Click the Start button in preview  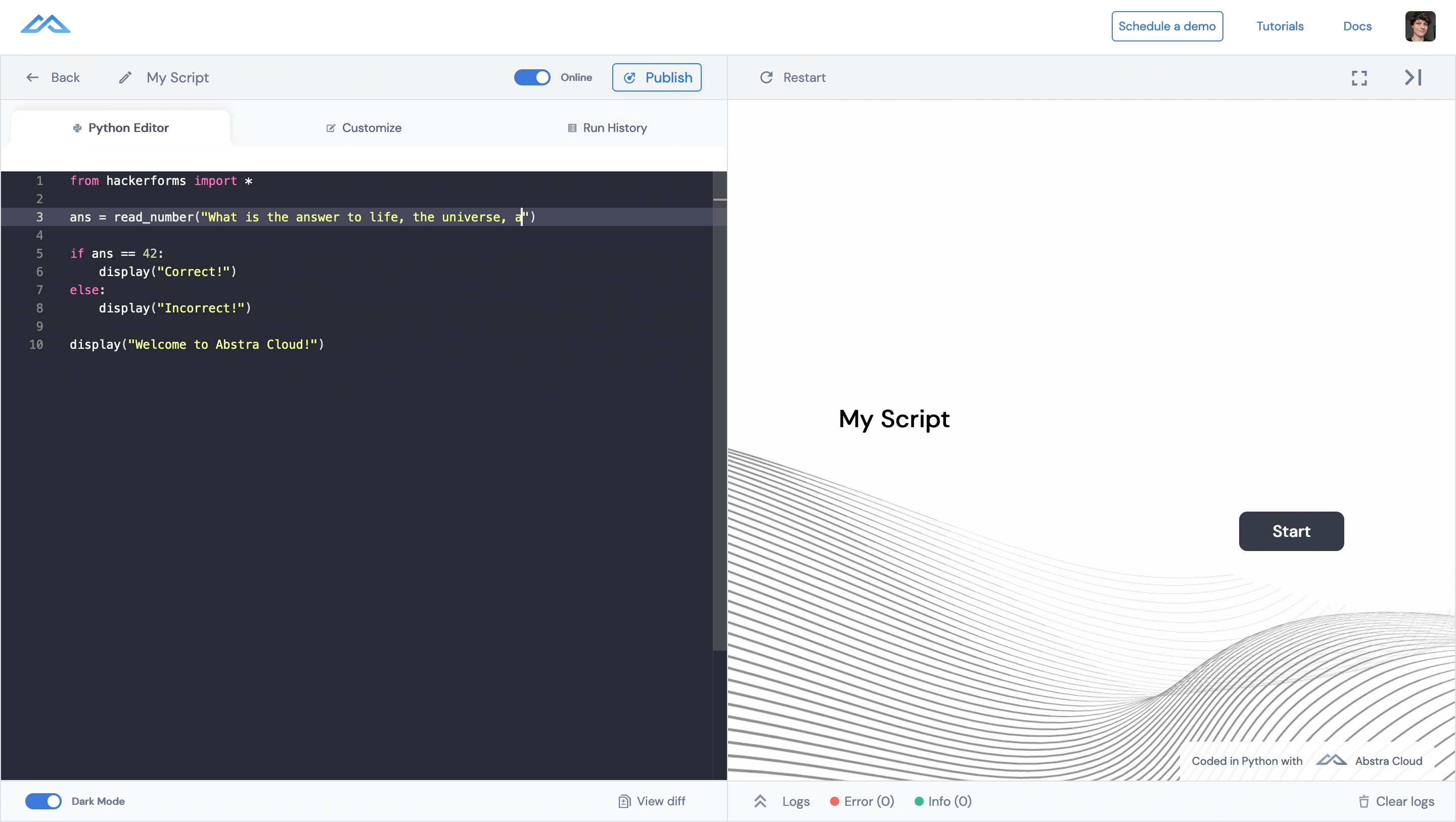1291,531
